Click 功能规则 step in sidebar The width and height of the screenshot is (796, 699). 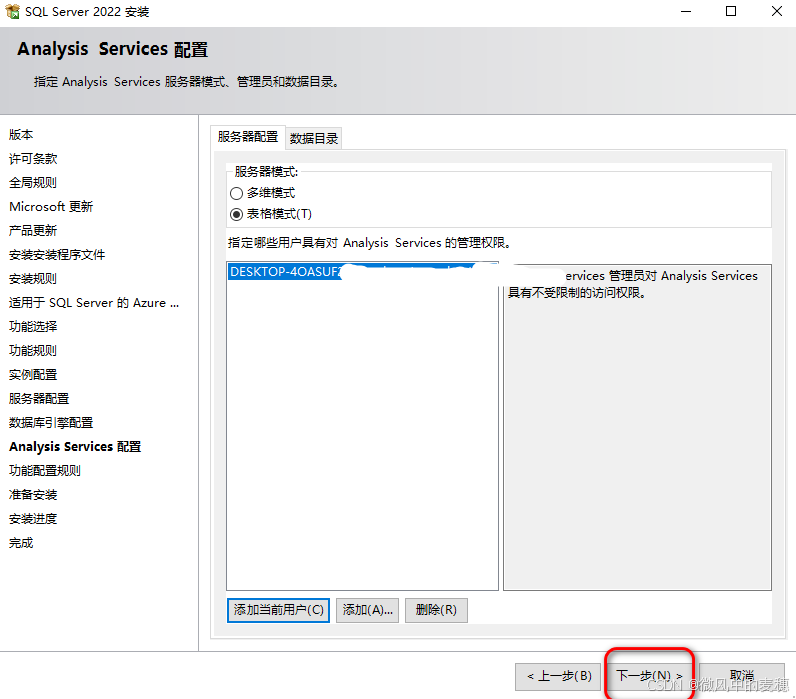tap(33, 351)
